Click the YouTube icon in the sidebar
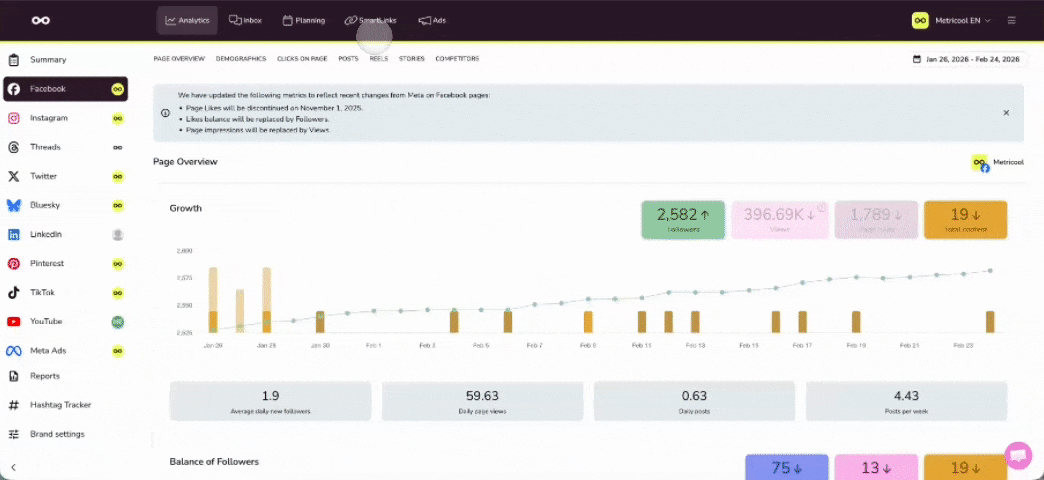 (x=14, y=322)
